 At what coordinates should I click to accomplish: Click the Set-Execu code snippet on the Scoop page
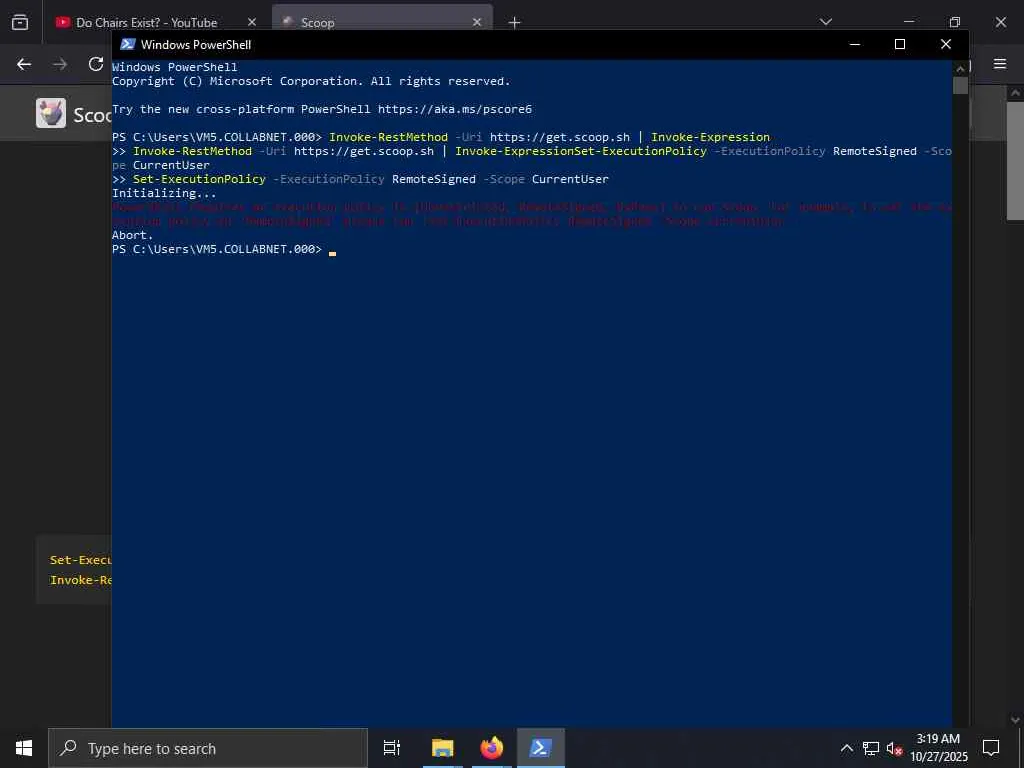pyautogui.click(x=80, y=560)
